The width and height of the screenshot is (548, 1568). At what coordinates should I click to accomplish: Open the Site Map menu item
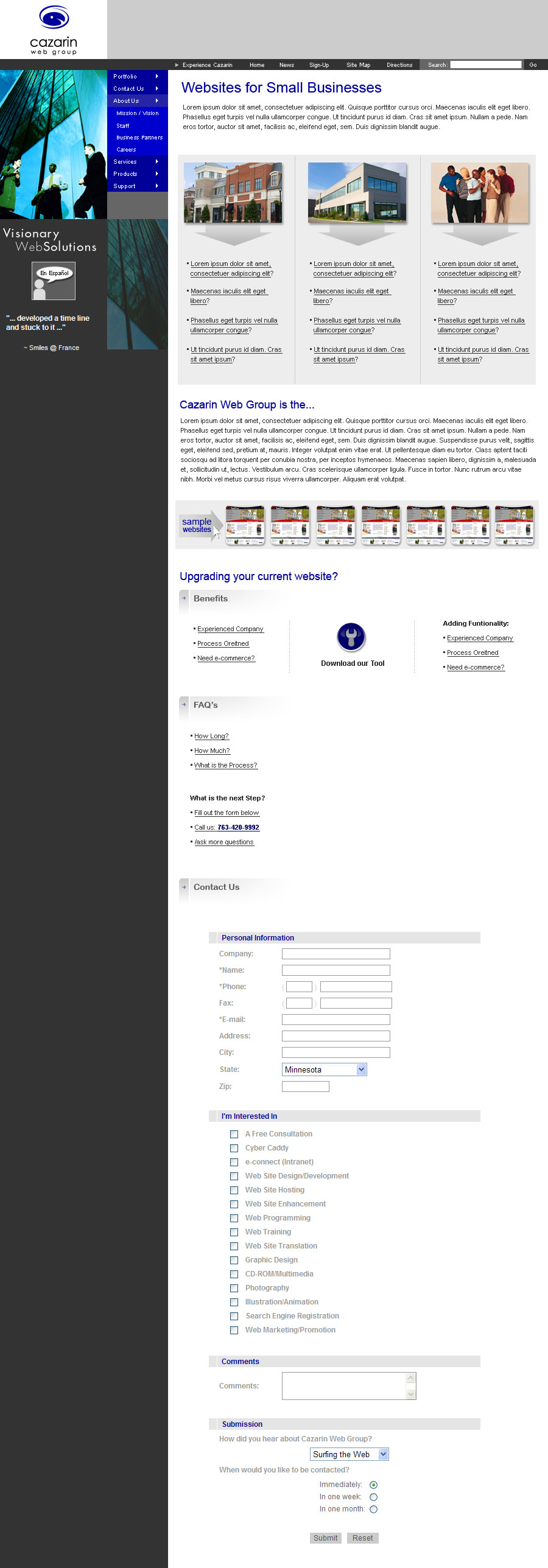[358, 65]
